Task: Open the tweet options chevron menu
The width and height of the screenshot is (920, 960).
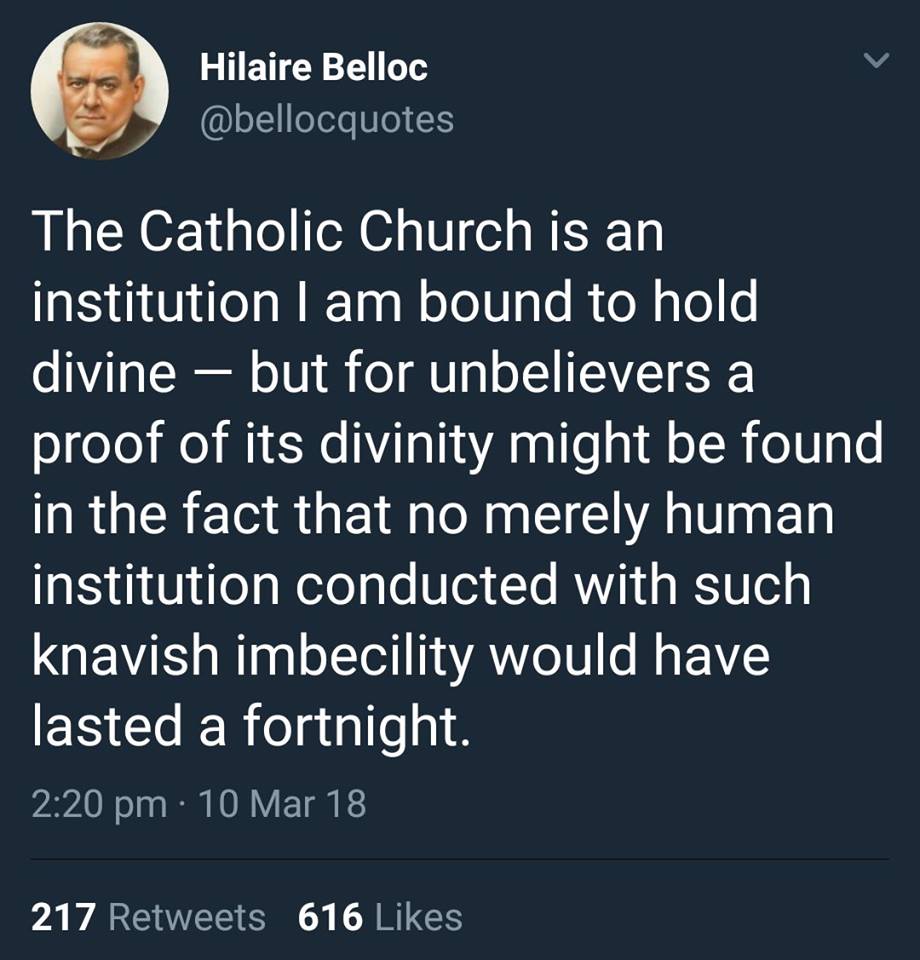Action: (875, 62)
